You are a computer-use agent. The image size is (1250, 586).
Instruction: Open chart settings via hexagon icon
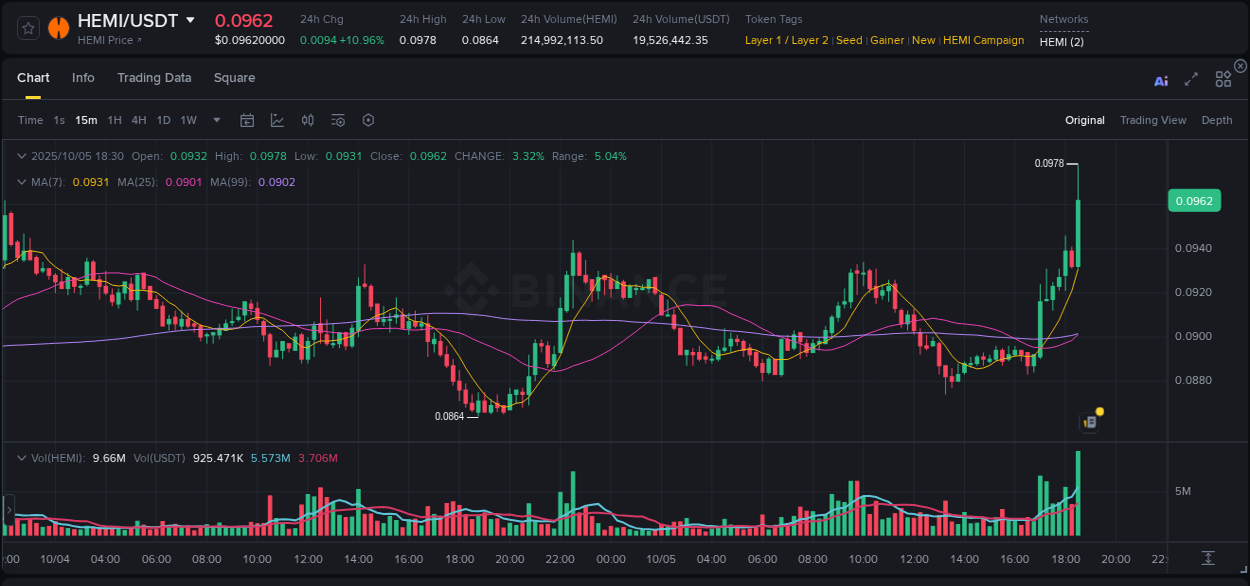click(x=368, y=119)
